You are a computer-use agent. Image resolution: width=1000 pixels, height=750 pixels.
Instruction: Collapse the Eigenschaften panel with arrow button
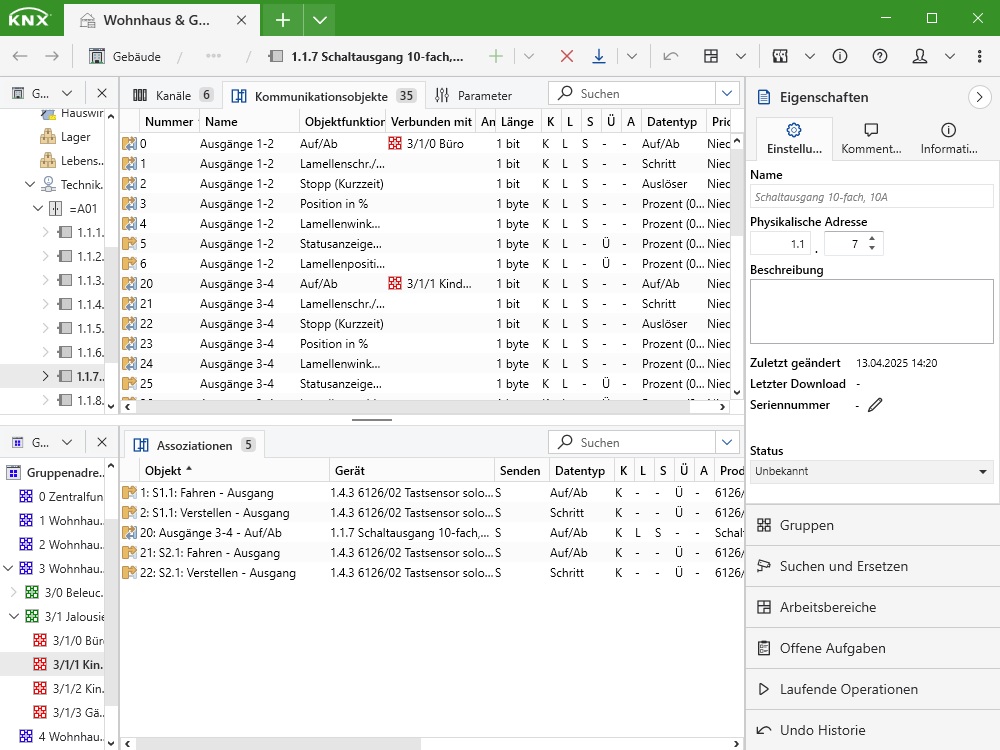click(x=979, y=97)
